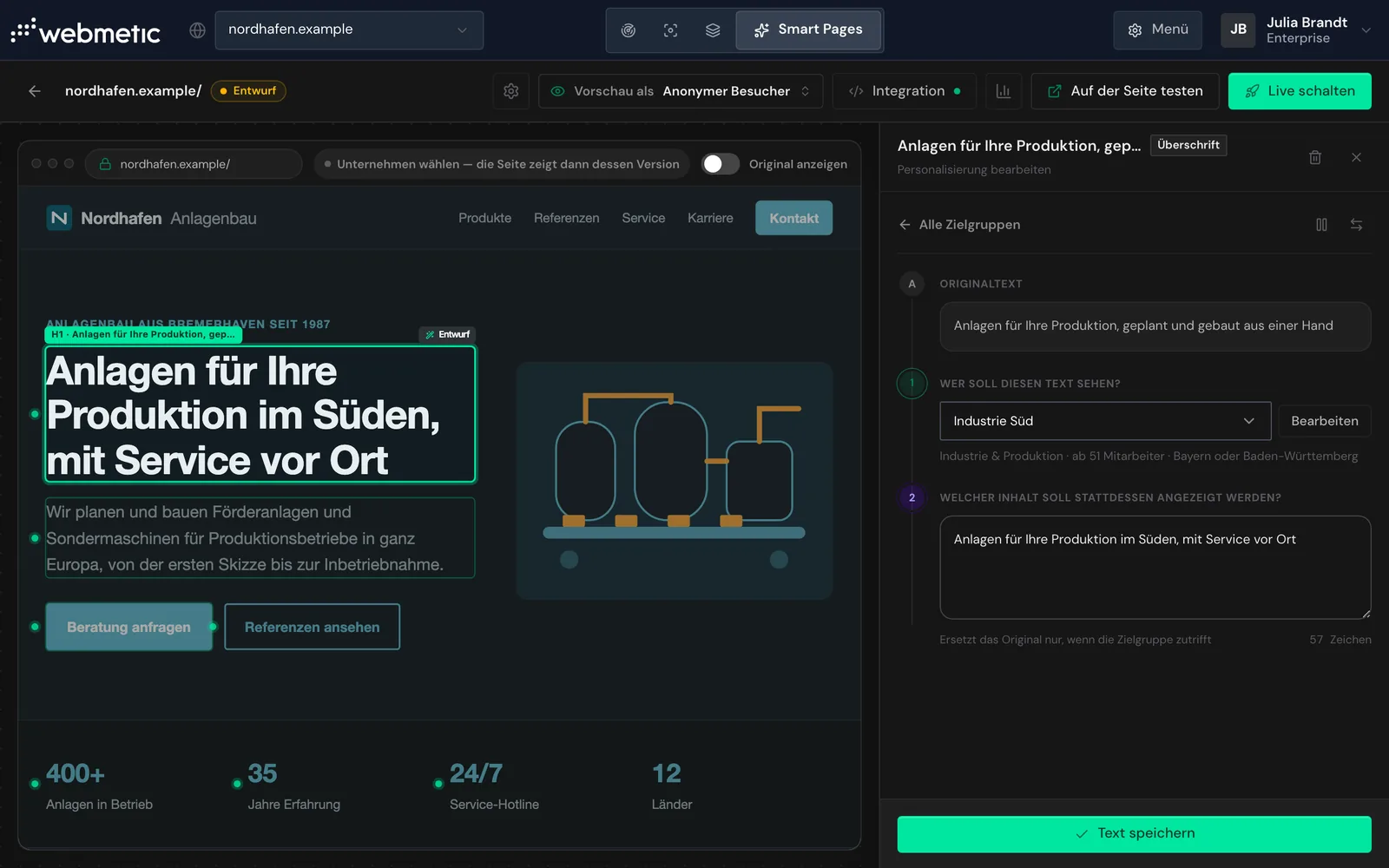
Task: Click Bearbeiten next to the audience dropdown
Action: pyautogui.click(x=1325, y=421)
